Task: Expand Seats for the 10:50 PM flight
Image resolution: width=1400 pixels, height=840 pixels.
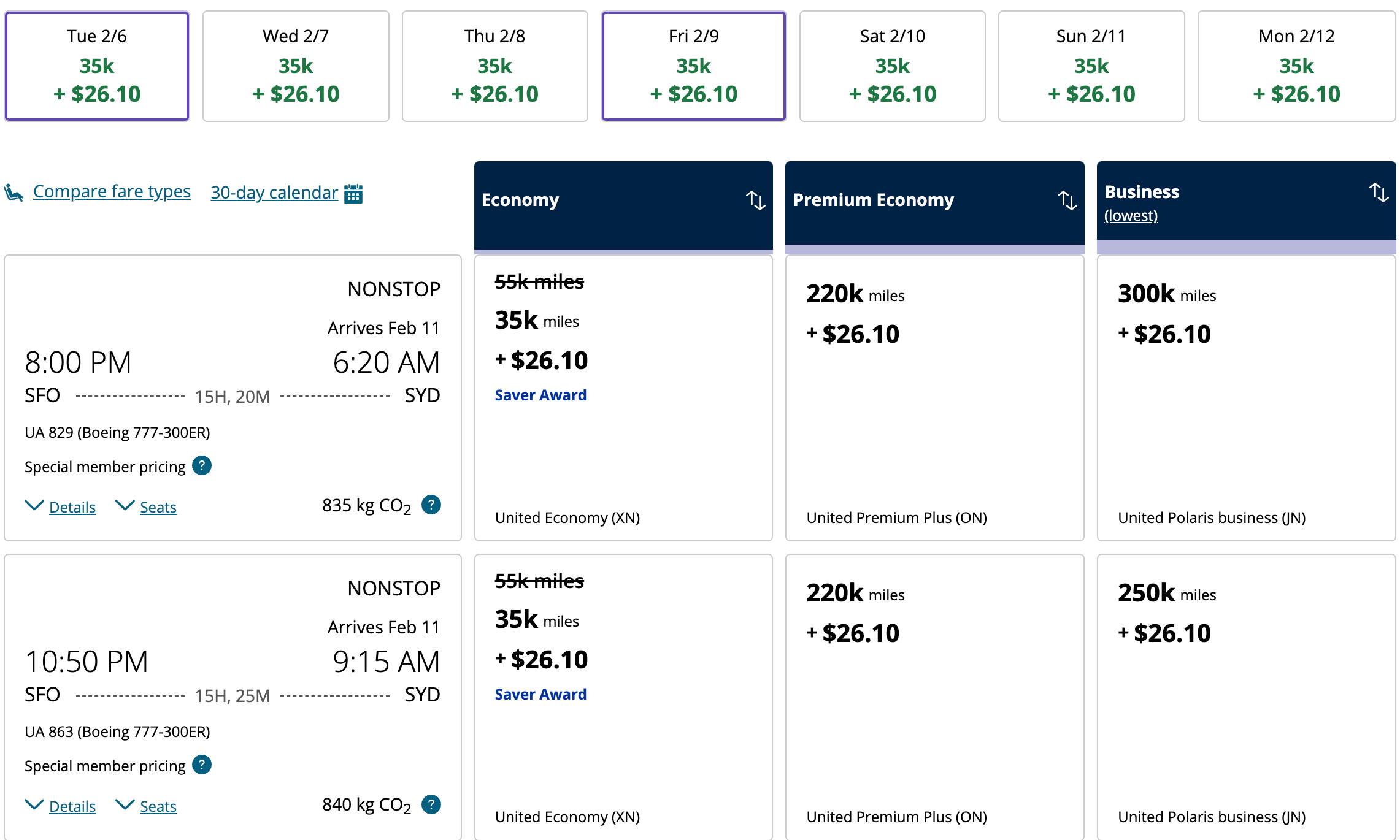Action: pos(158,806)
